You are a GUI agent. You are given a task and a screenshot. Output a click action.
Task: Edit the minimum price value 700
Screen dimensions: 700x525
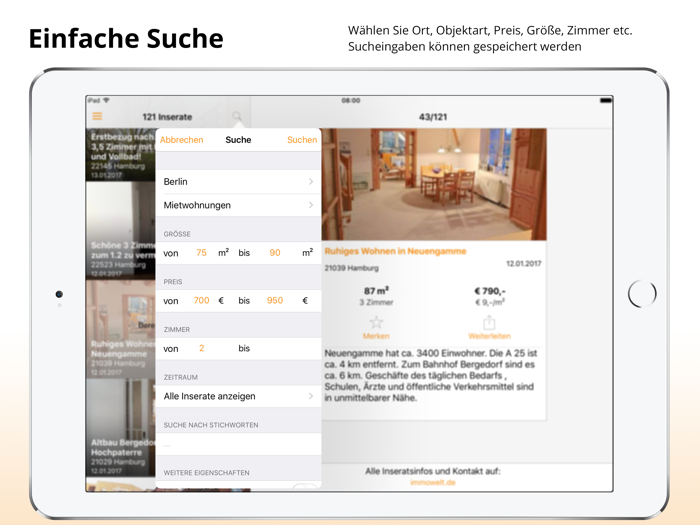[201, 300]
